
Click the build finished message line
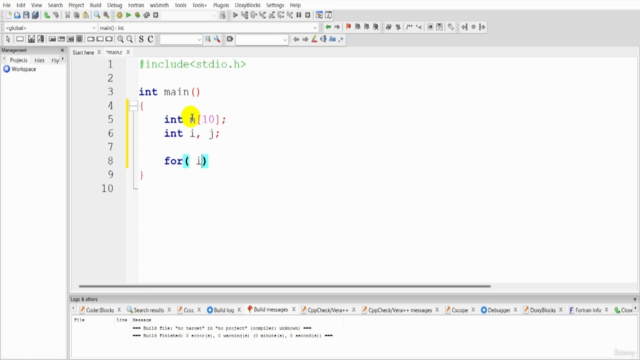233,336
